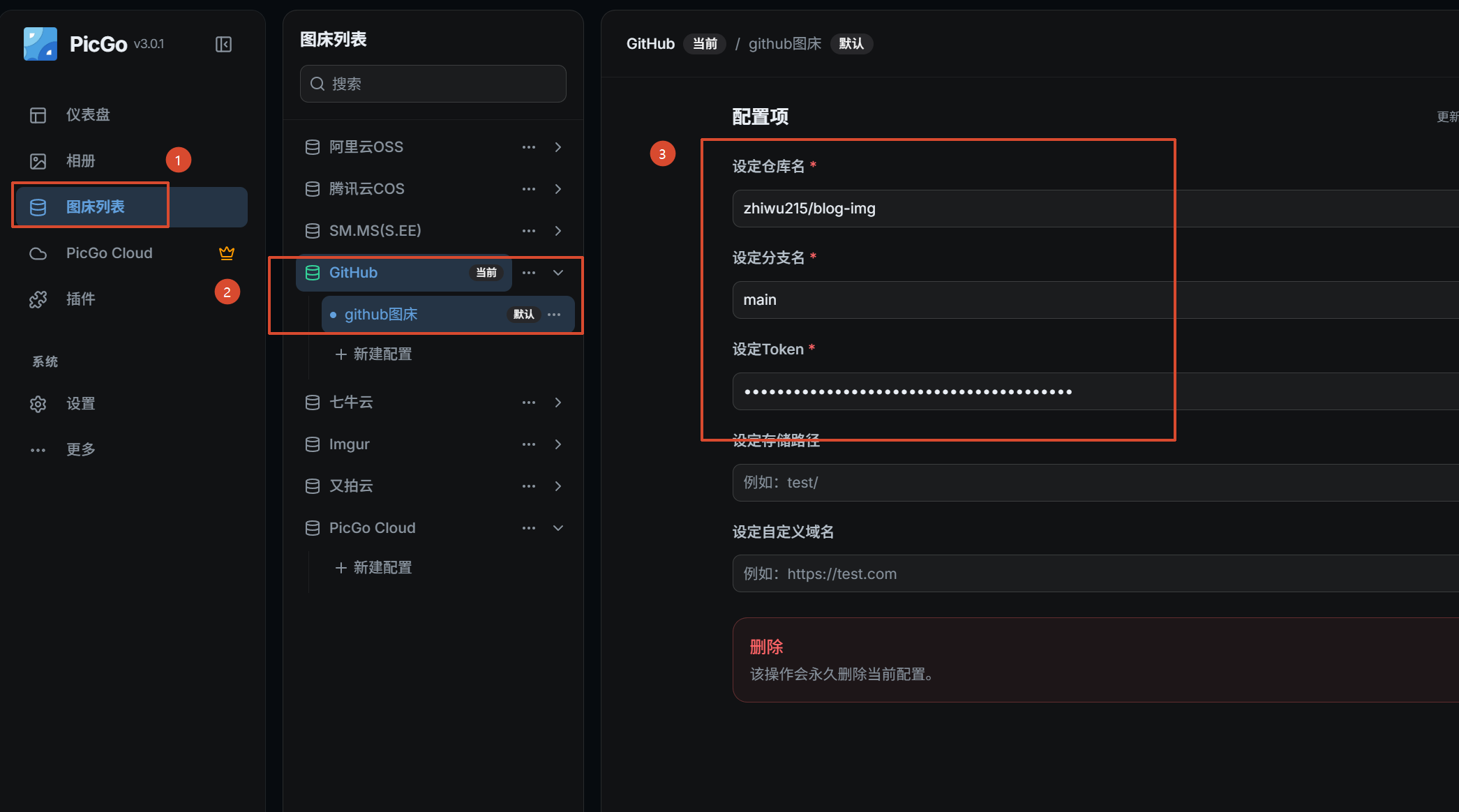Screen dimensions: 1459x812
Task: Open more options for SM.MS(S.EE)
Action: (529, 231)
